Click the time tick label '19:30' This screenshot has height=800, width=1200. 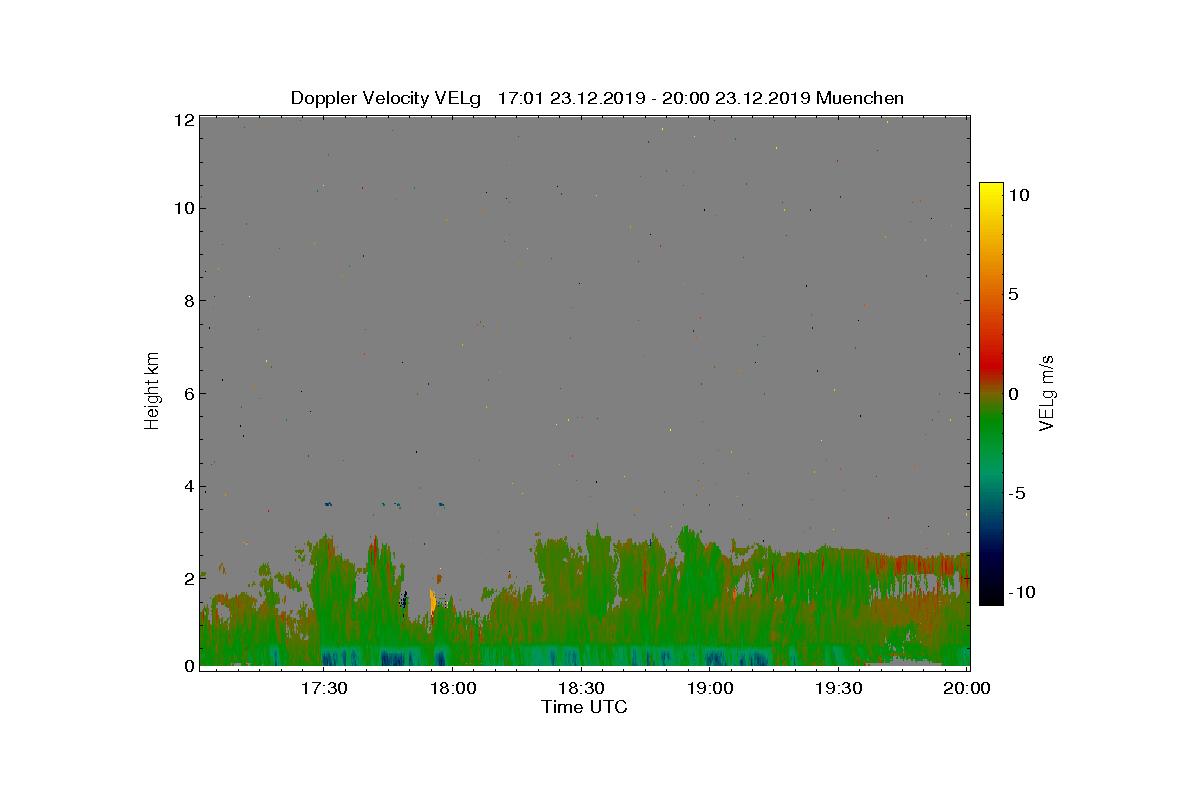point(839,688)
